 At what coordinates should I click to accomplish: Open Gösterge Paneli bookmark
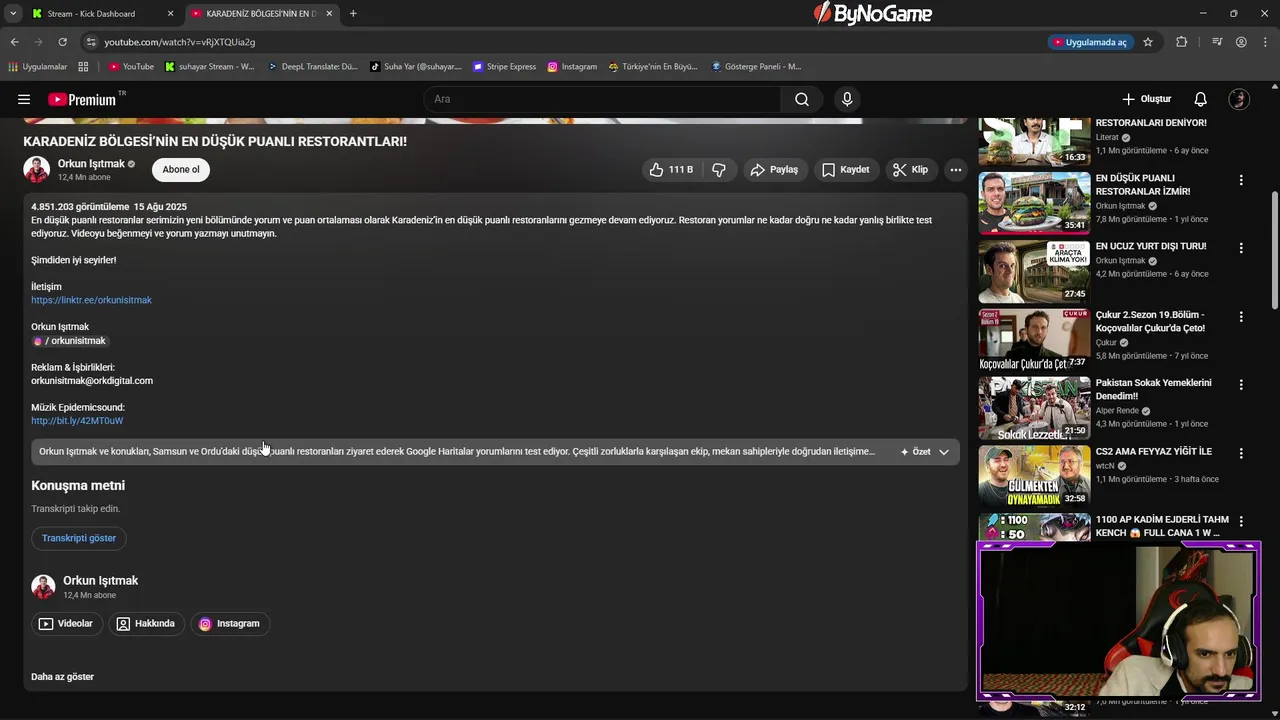(x=756, y=67)
